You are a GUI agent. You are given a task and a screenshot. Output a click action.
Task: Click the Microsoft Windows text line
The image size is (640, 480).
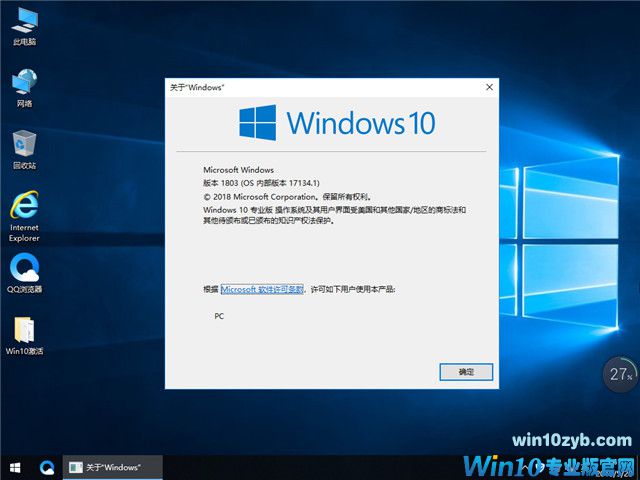coord(238,170)
